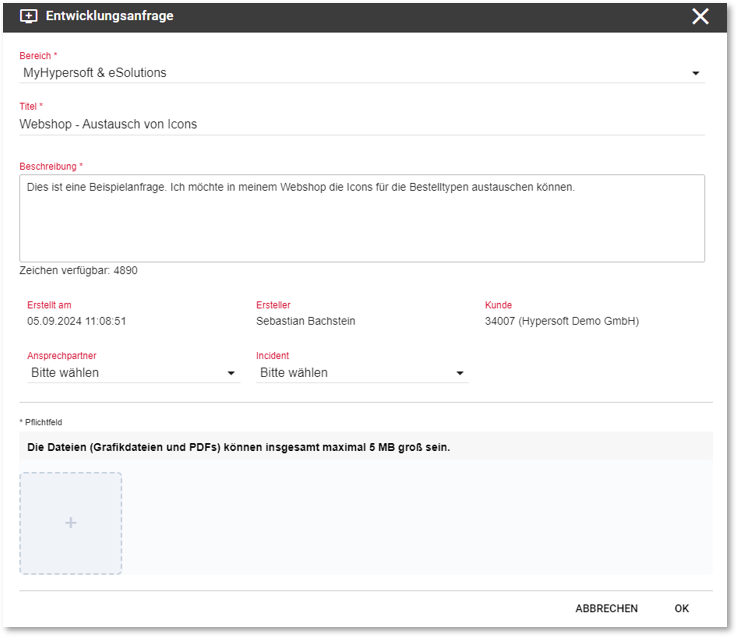The height and width of the screenshot is (638, 736).
Task: Focus the Titel input with 'Webshop - Austausch von Icons'
Action: pos(362,124)
